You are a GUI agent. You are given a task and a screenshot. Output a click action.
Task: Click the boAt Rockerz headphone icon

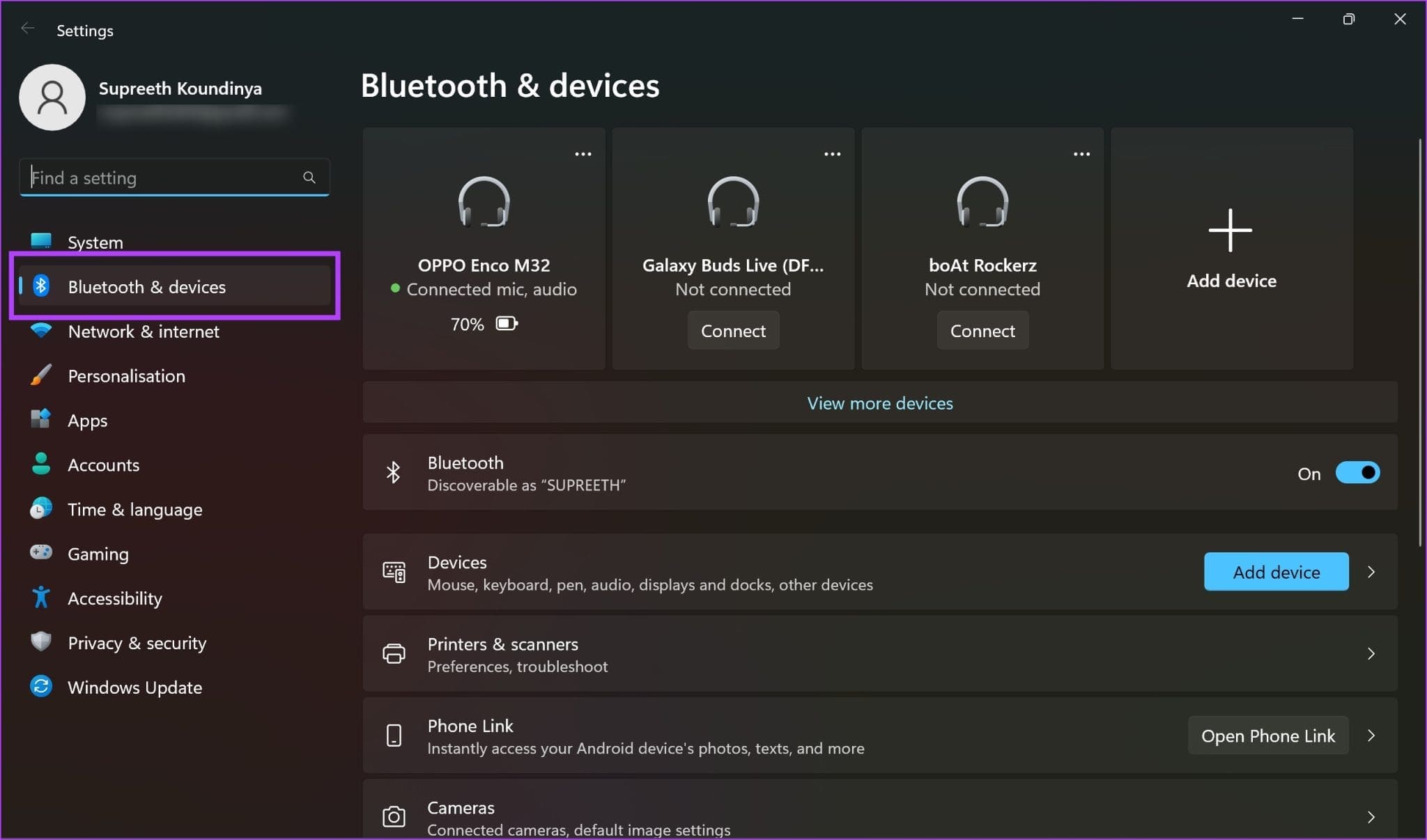pyautogui.click(x=982, y=202)
